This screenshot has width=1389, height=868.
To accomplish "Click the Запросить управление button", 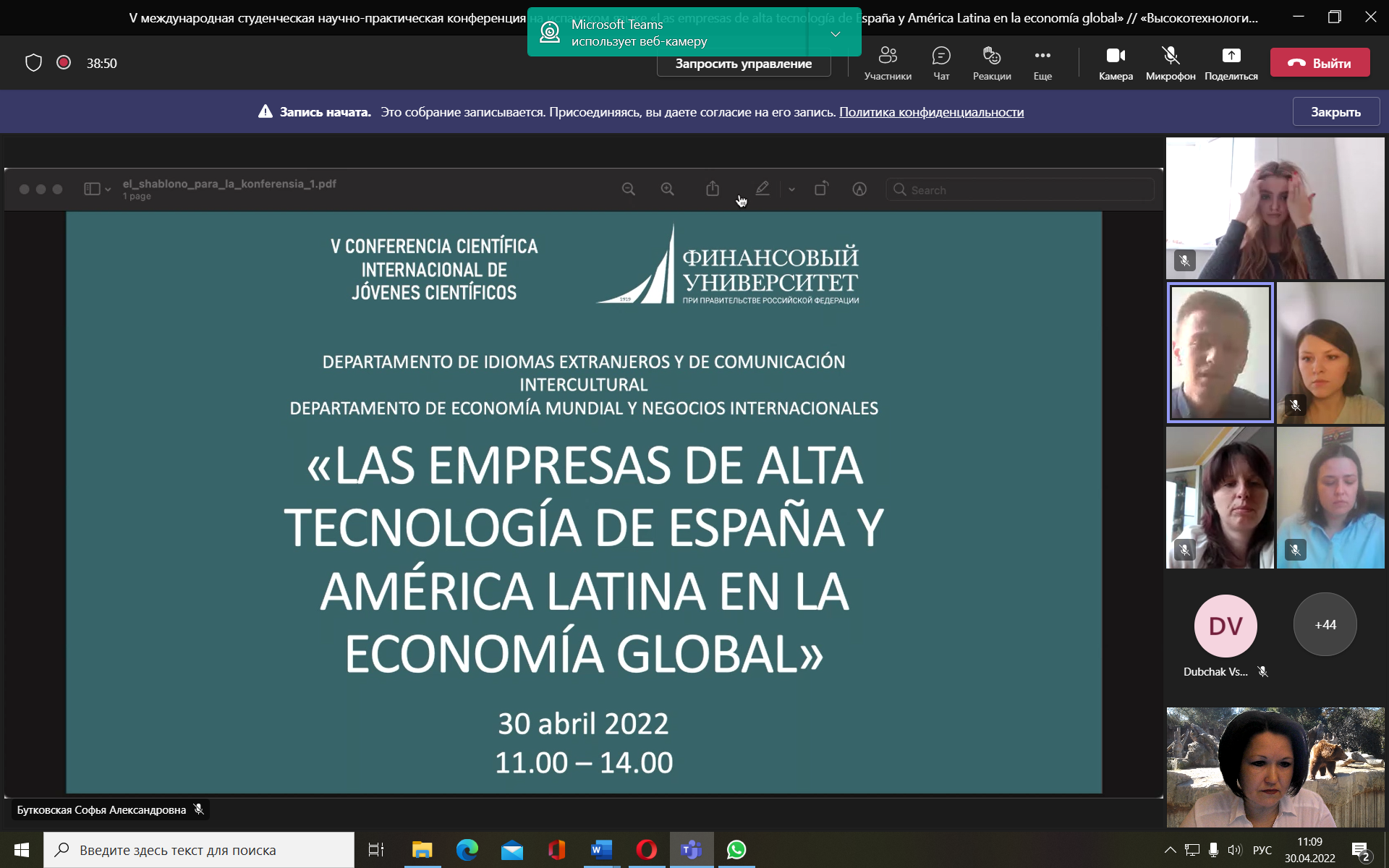I will click(744, 64).
